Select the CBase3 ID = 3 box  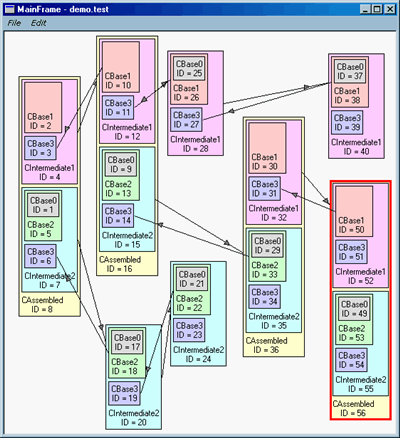(40, 148)
